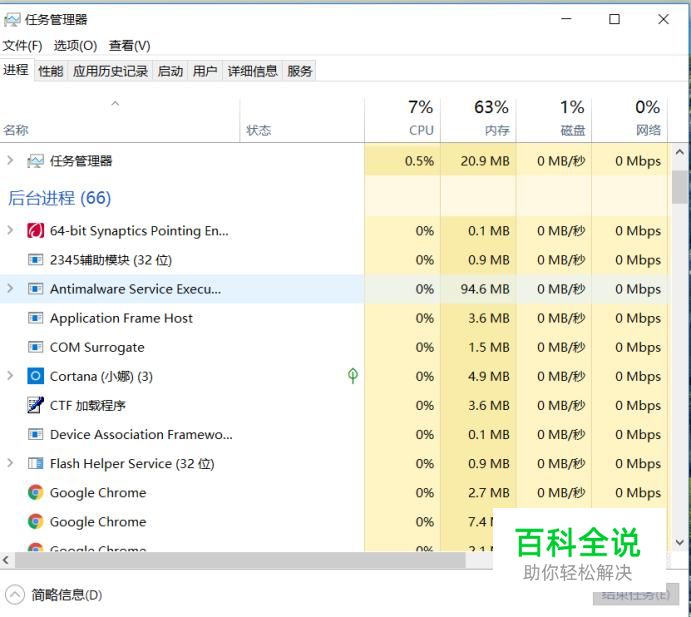Screen dimensions: 691x617
Task: Open the 文件(F) menu
Action: 22,45
